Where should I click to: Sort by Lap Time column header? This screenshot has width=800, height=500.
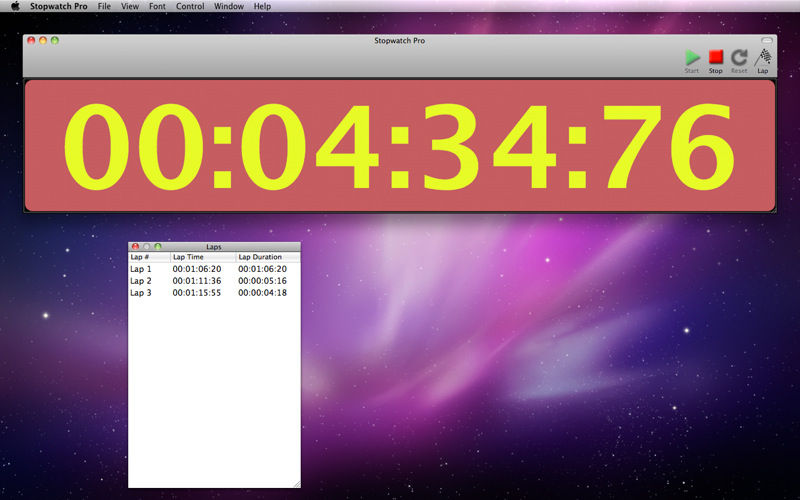(203, 257)
